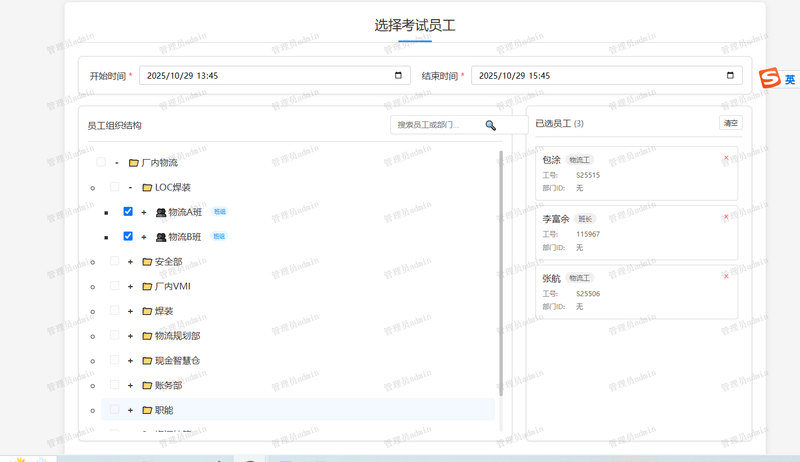
Task: Uncheck the 物流A班 checkbox
Action: point(128,212)
